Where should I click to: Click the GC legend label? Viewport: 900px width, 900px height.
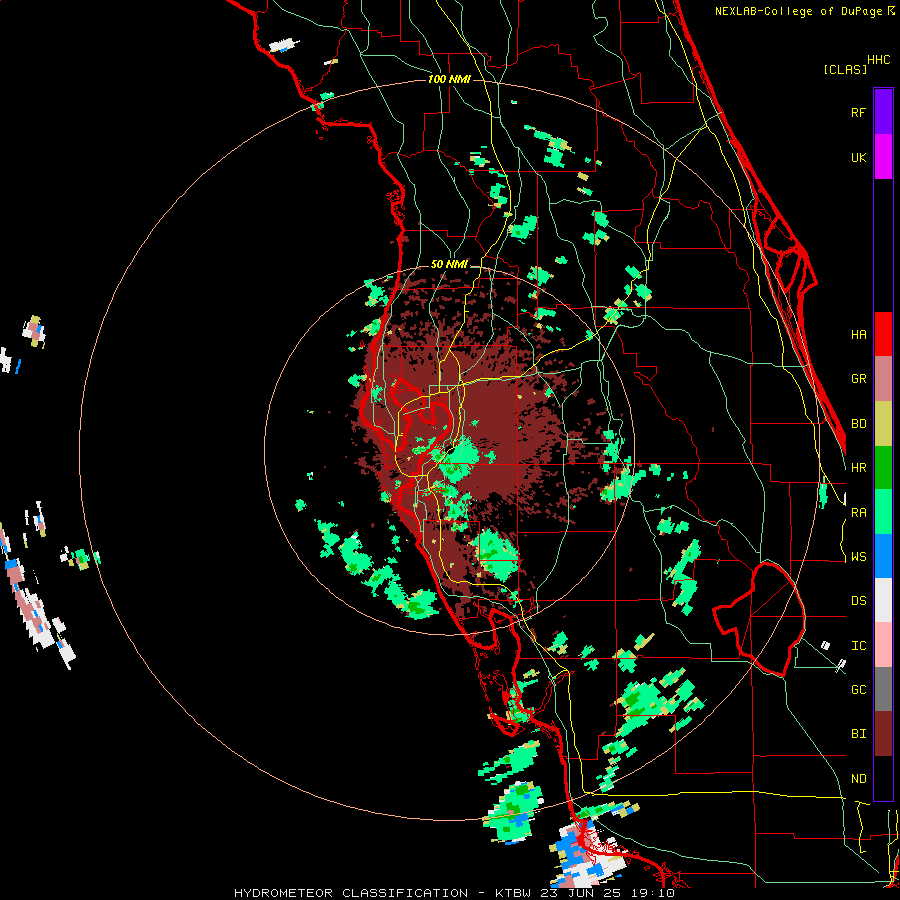pos(858,690)
